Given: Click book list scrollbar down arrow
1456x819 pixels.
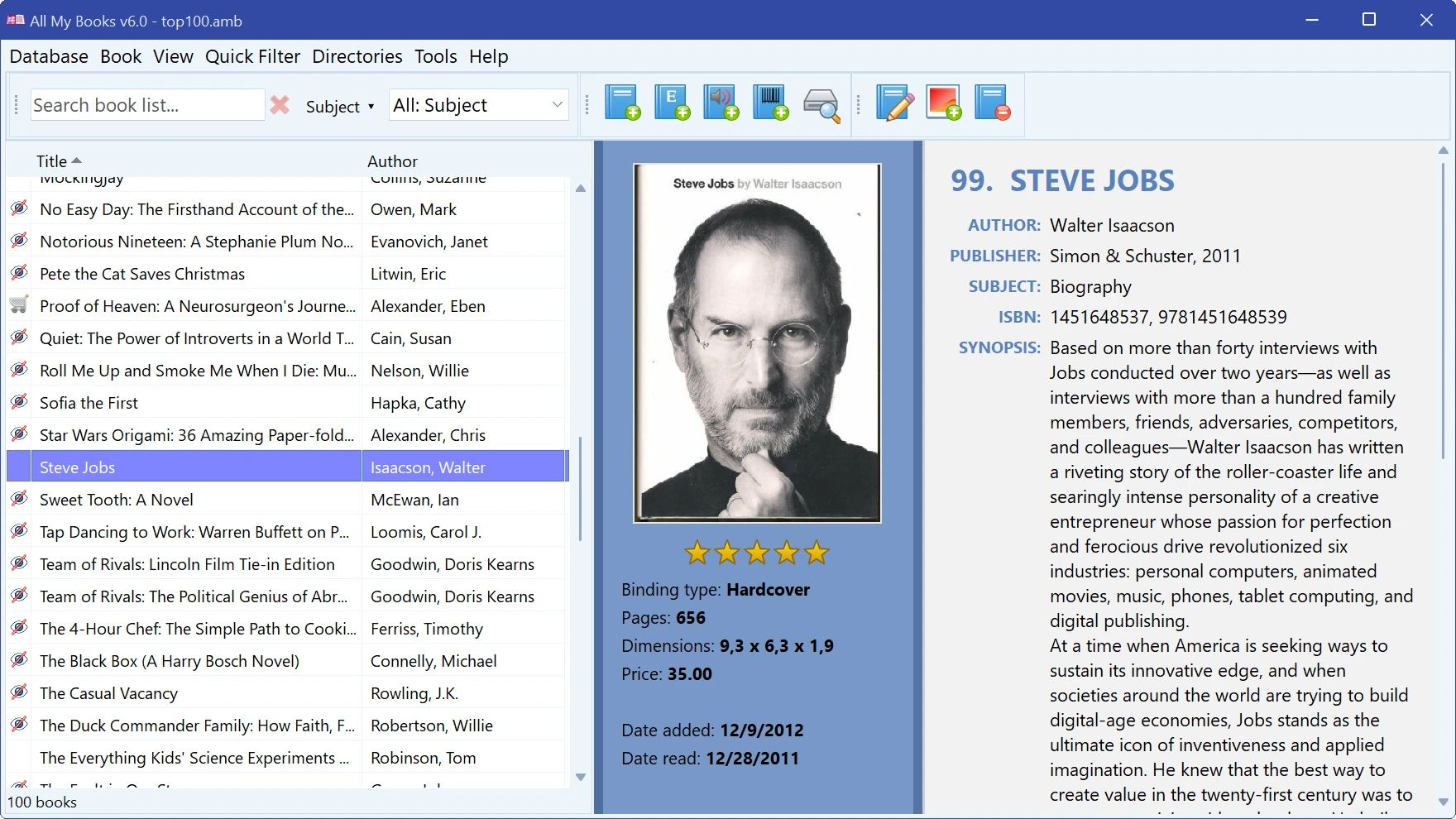Looking at the screenshot, I should pos(581,777).
